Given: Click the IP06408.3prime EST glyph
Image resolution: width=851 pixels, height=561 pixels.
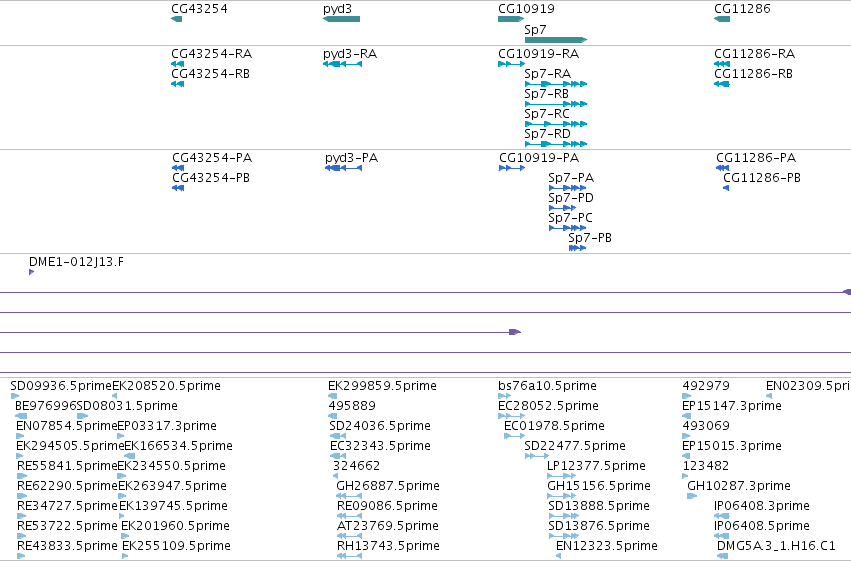Looking at the screenshot, I should point(722,516).
